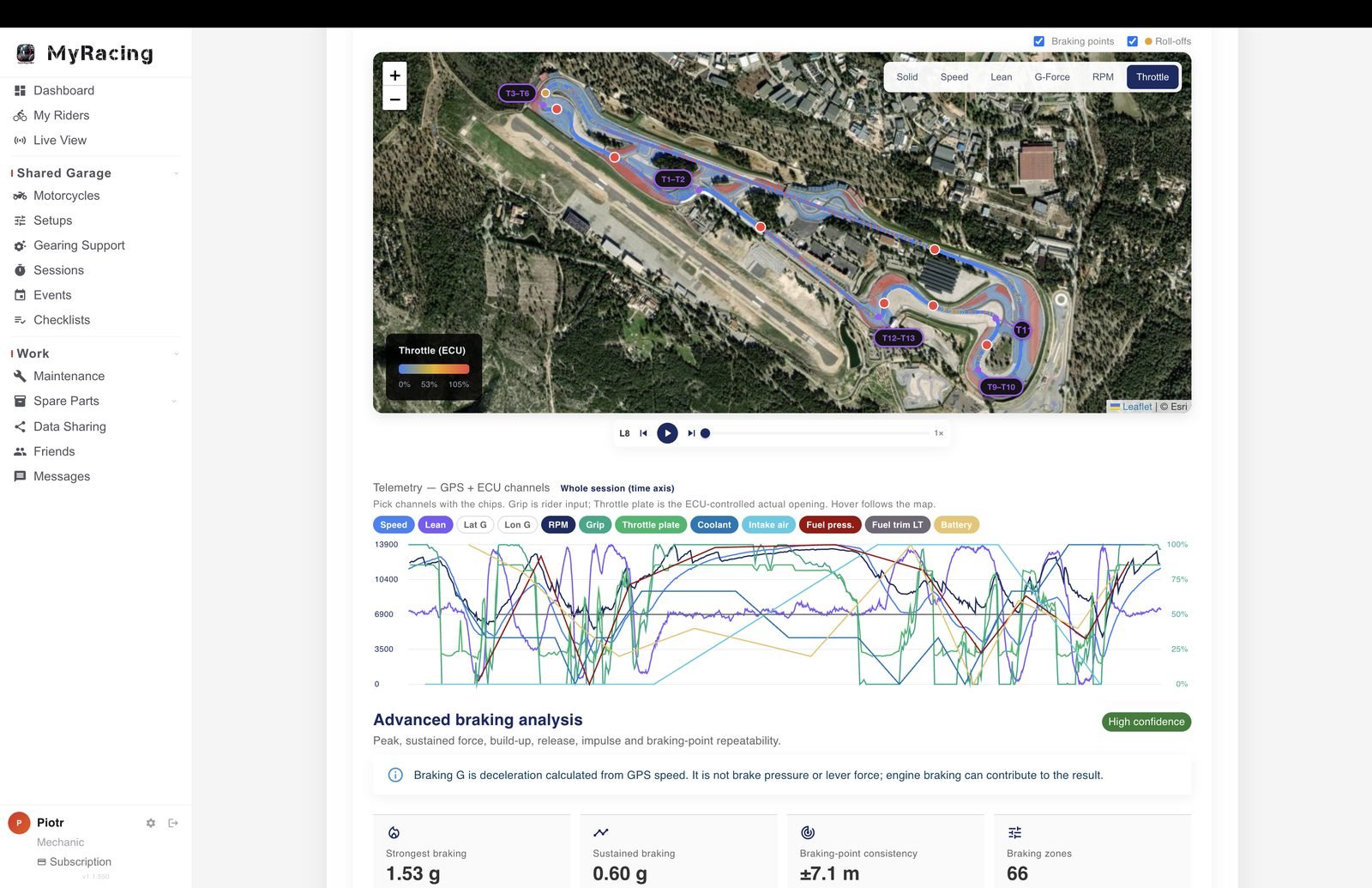This screenshot has height=888, width=1372.
Task: Toggle the Speed channel chip
Action: (394, 525)
